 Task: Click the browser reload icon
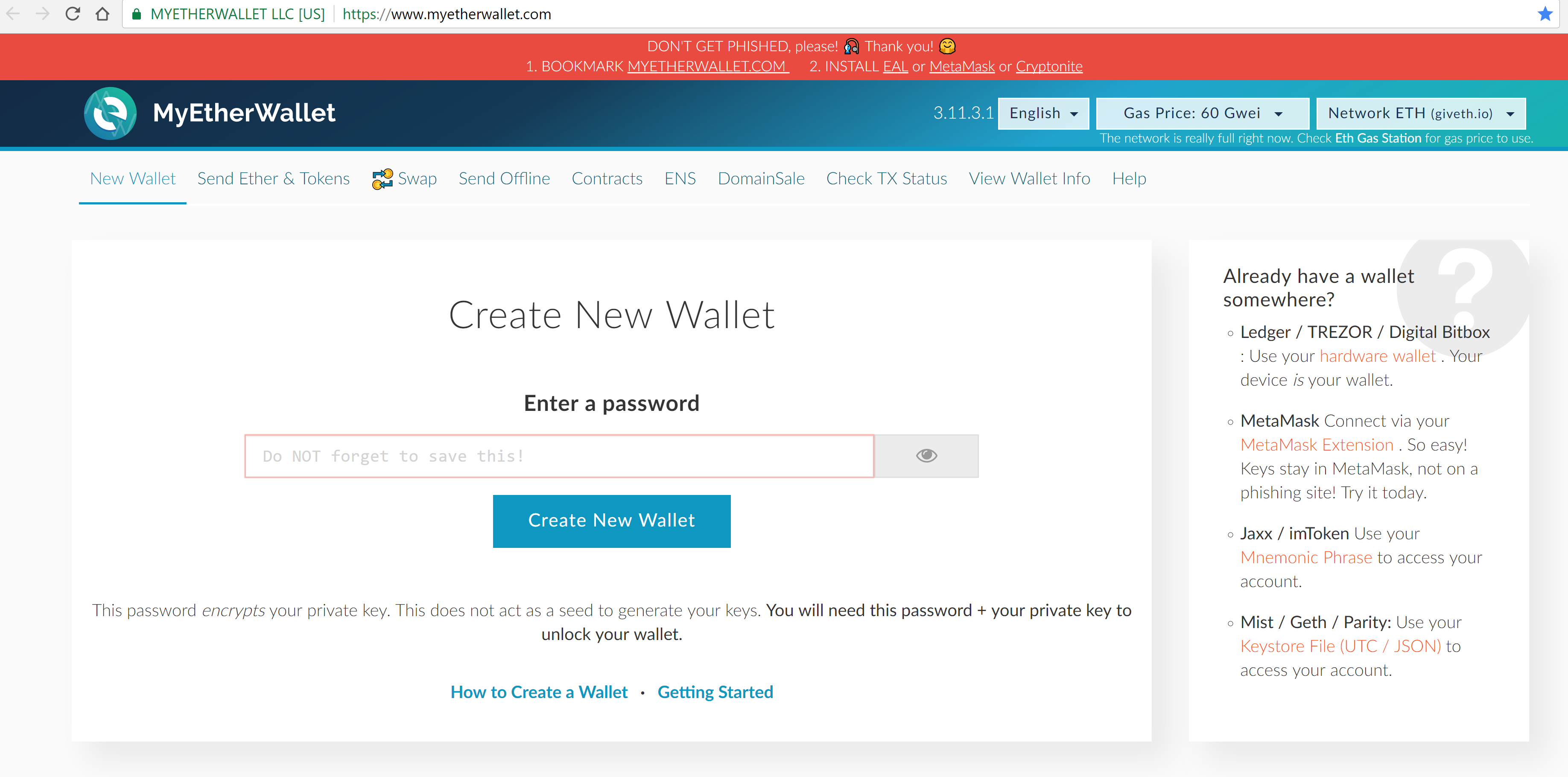coord(73,13)
